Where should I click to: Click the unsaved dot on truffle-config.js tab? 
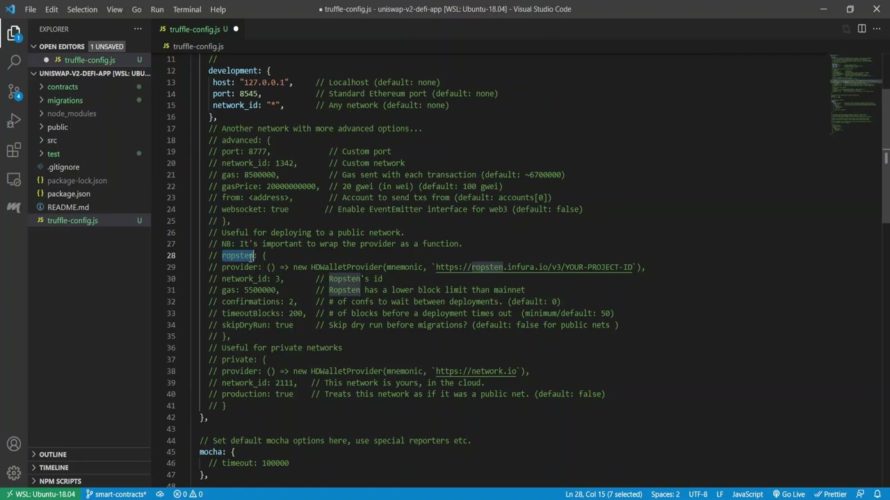tap(236, 29)
